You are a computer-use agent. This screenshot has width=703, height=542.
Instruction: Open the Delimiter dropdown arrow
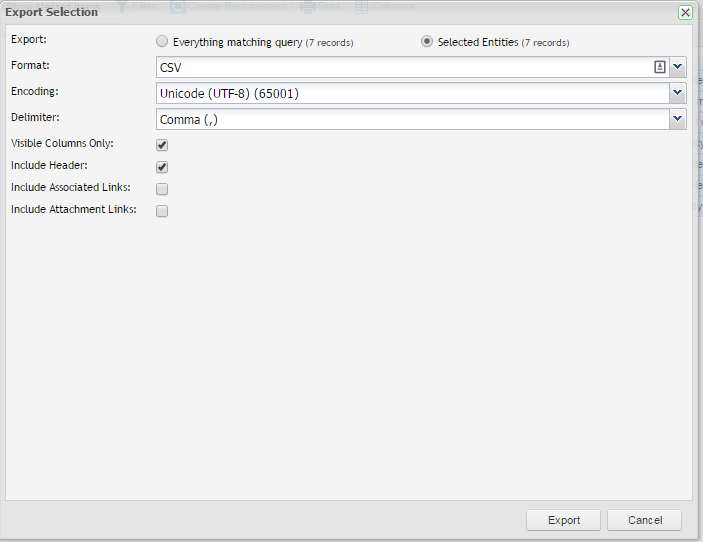[678, 119]
